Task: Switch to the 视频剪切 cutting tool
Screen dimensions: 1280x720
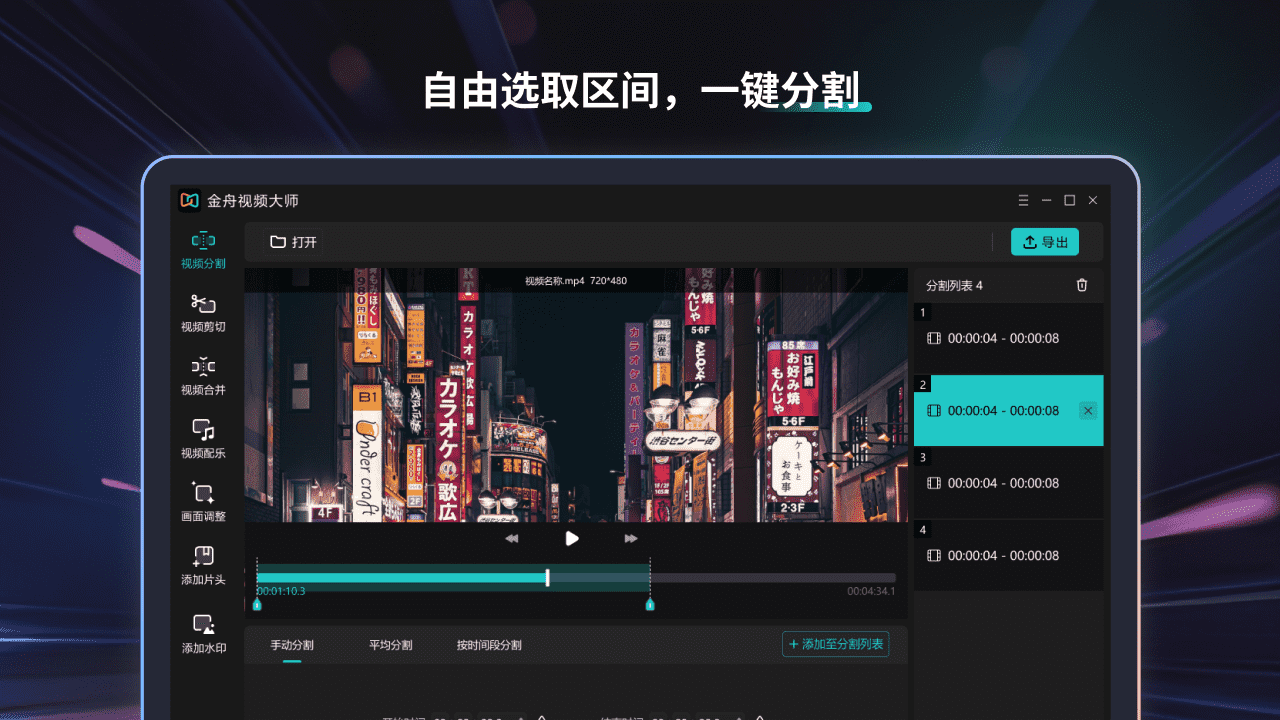Action: click(x=203, y=312)
